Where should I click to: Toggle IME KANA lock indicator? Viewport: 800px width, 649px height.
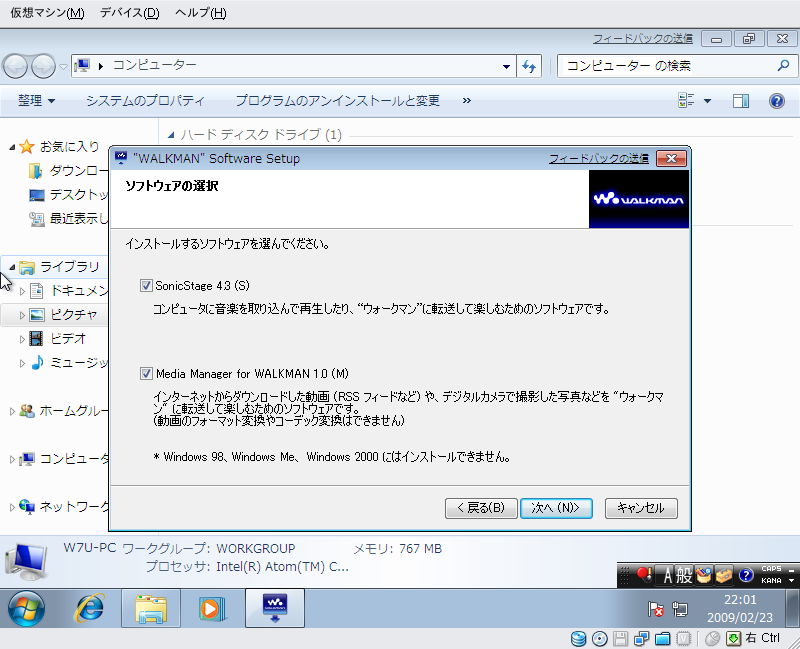771,581
